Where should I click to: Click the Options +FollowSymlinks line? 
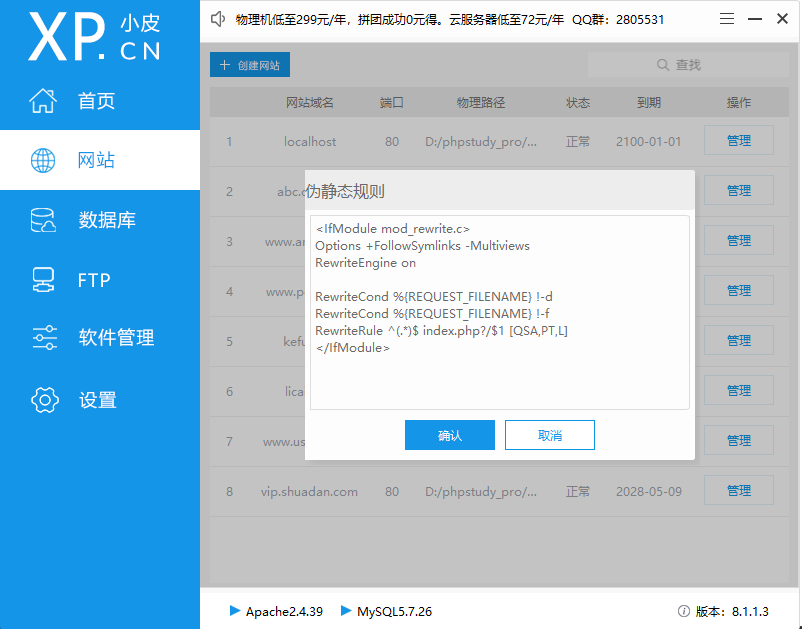point(422,246)
